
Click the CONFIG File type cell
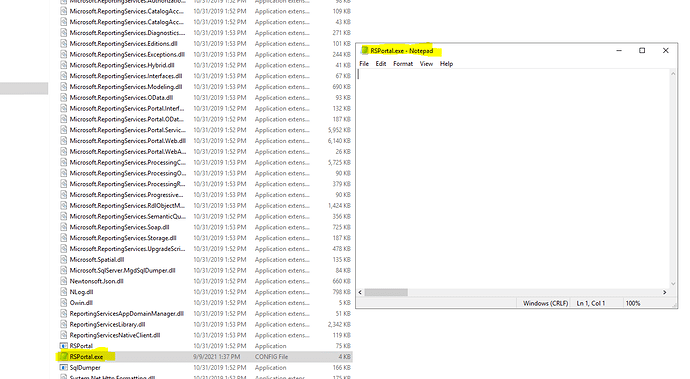(x=271, y=357)
